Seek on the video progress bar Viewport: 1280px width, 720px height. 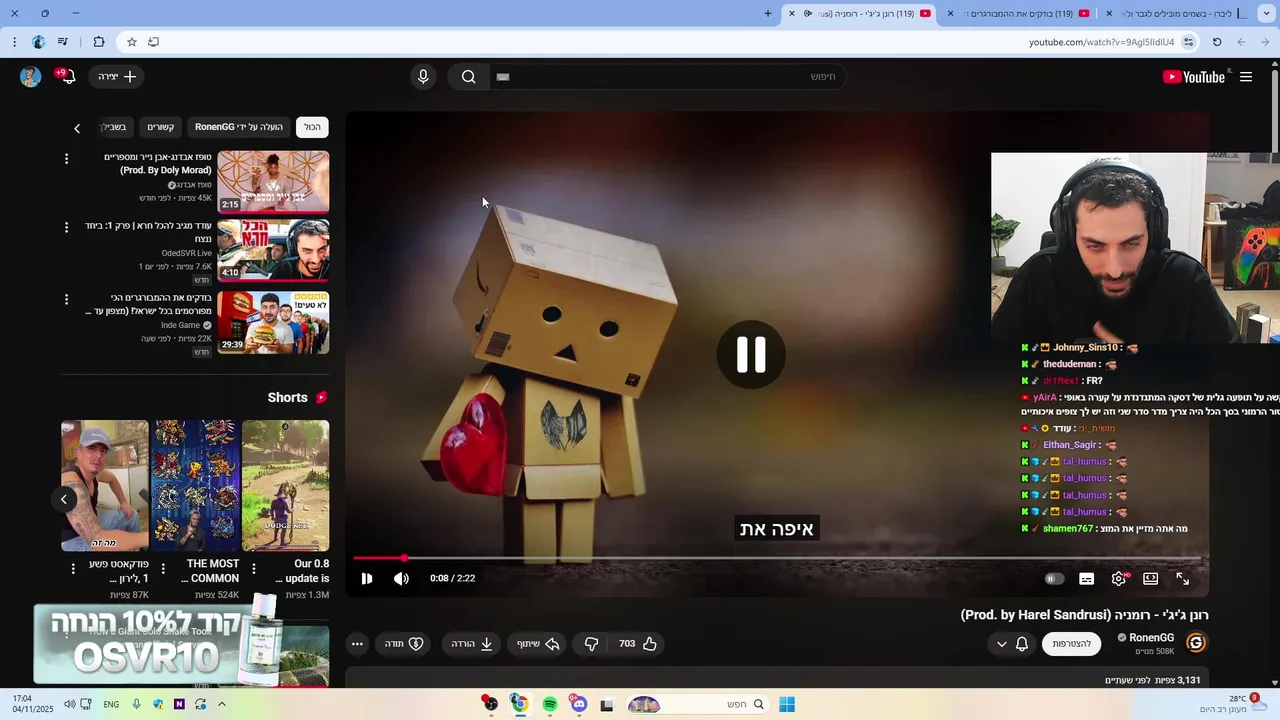pyautogui.click(x=777, y=558)
